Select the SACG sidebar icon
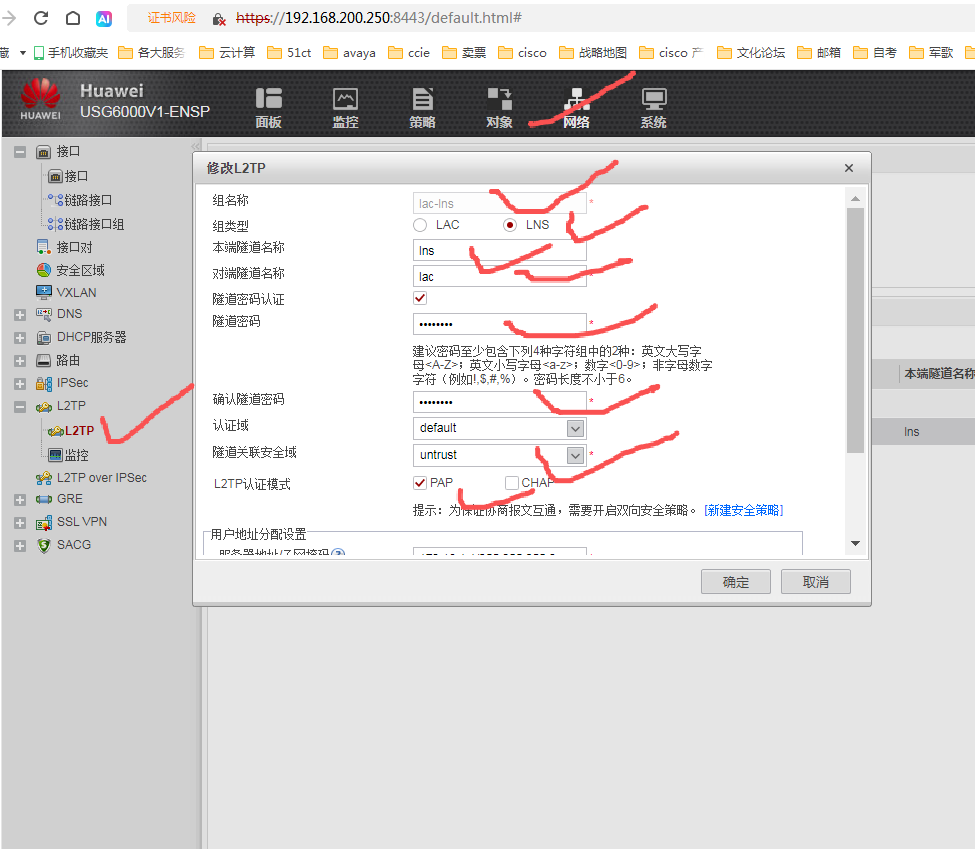The height and width of the screenshot is (849, 975). pyautogui.click(x=43, y=544)
